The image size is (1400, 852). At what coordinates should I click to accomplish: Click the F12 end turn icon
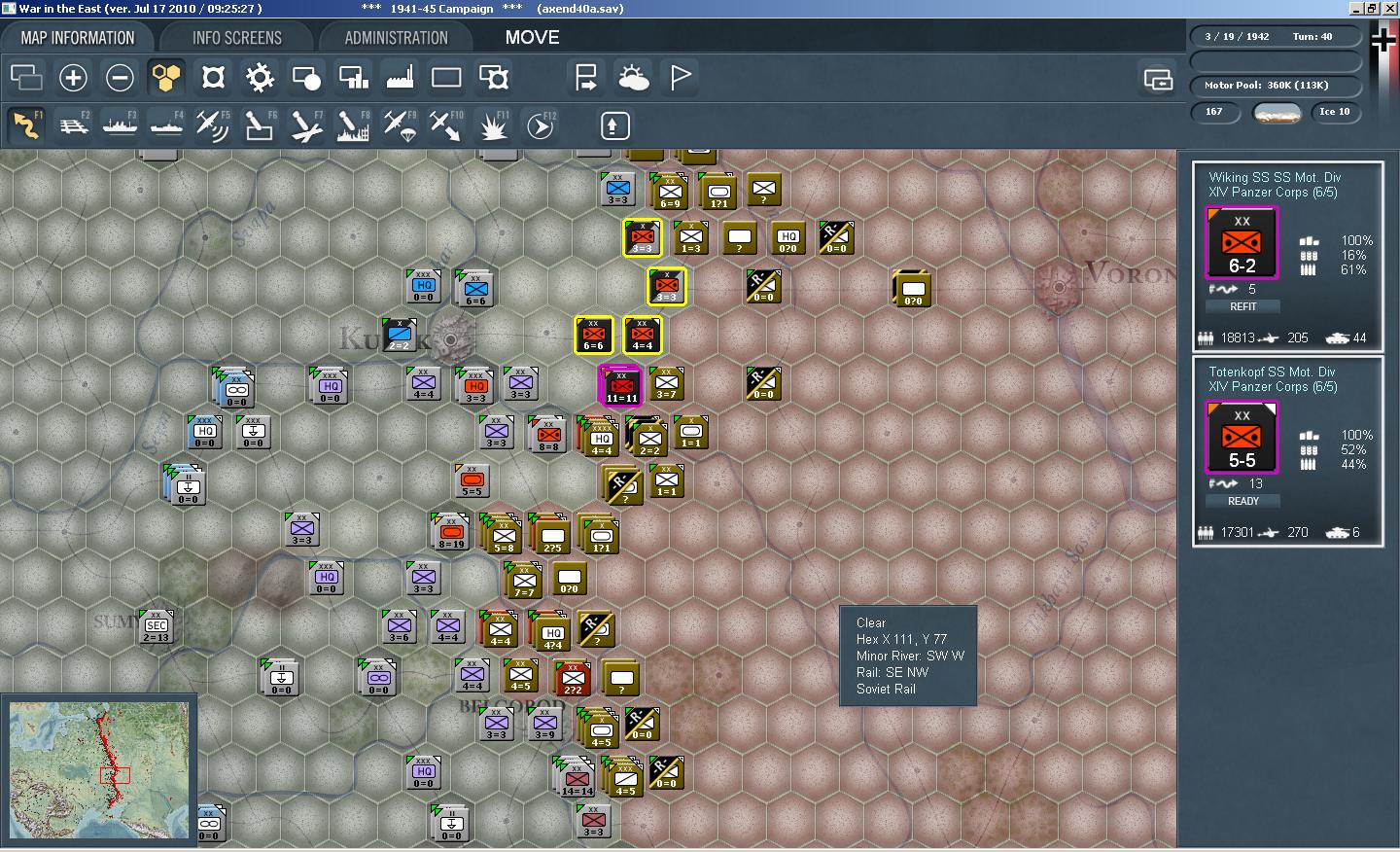click(540, 125)
